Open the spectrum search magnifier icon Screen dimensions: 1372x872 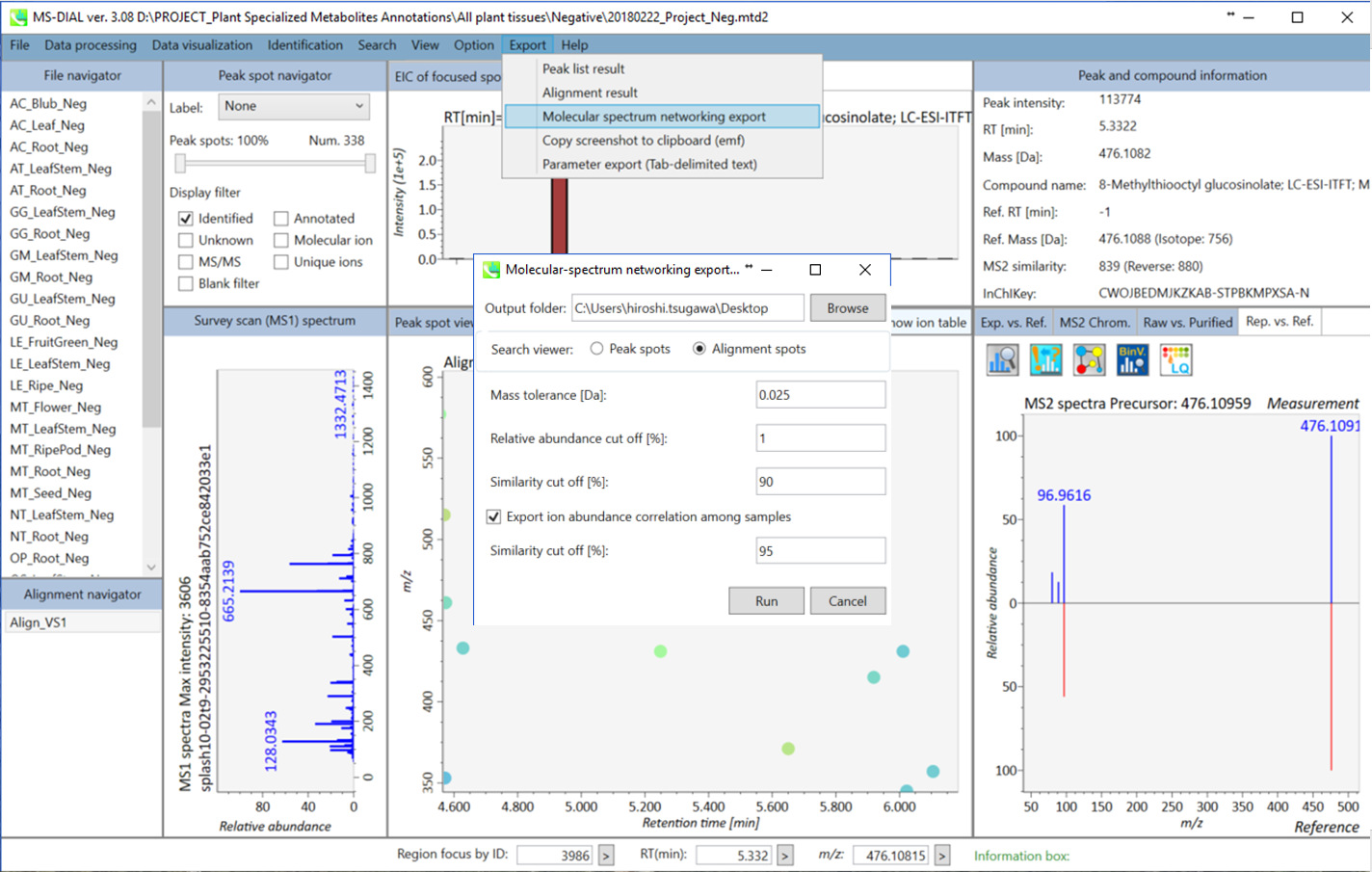coord(1002,360)
